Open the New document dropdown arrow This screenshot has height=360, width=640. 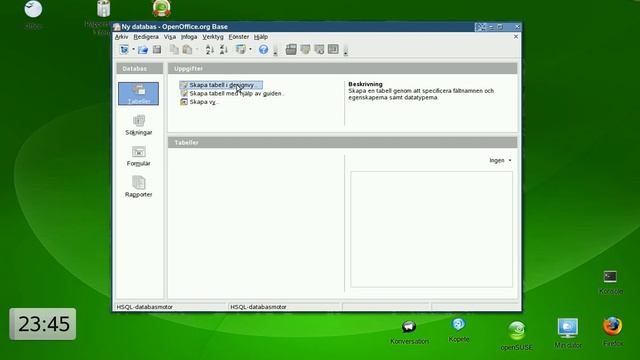tap(133, 50)
